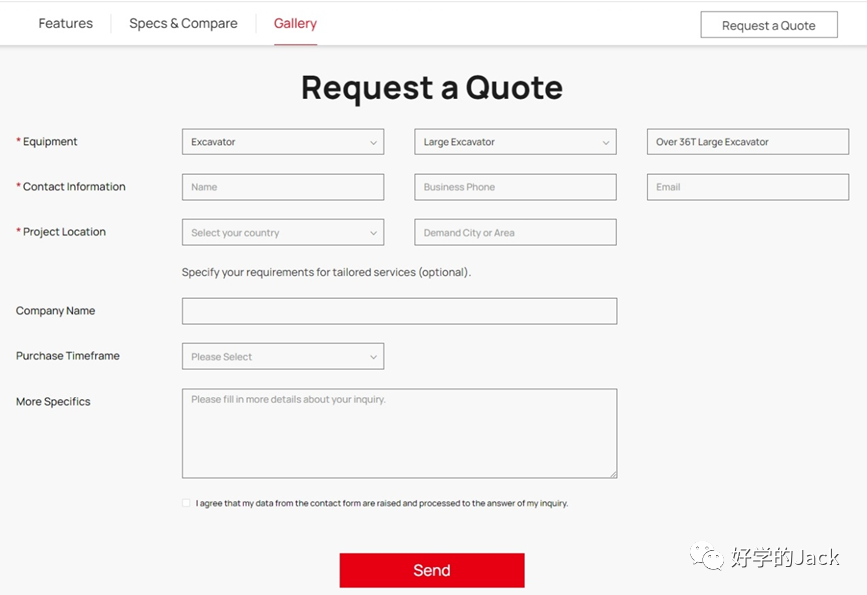The width and height of the screenshot is (867, 595).
Task: Click the Purchase Timeframe label
Action: point(67,356)
